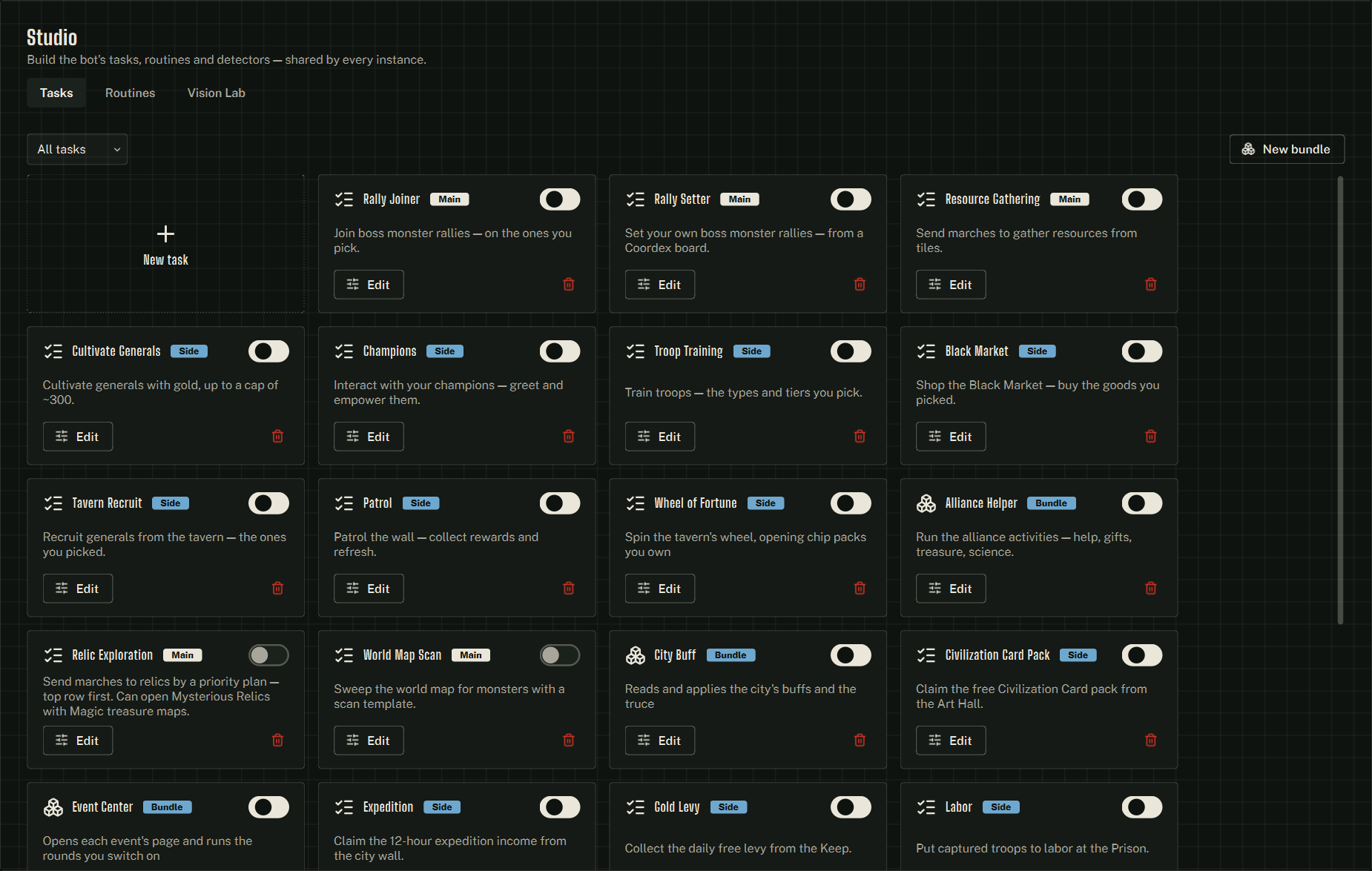
Task: Toggle the Cultivate Generals switch
Action: click(268, 351)
